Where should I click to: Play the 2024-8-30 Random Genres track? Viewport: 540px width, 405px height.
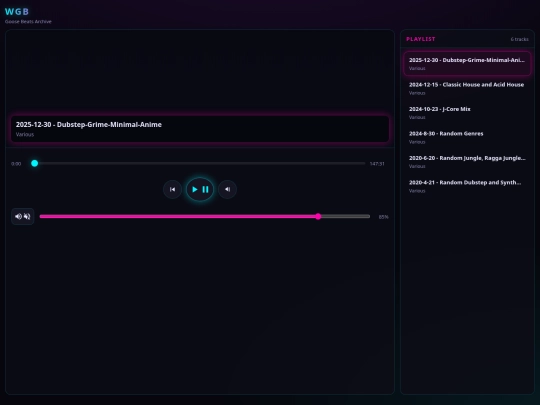tap(467, 137)
